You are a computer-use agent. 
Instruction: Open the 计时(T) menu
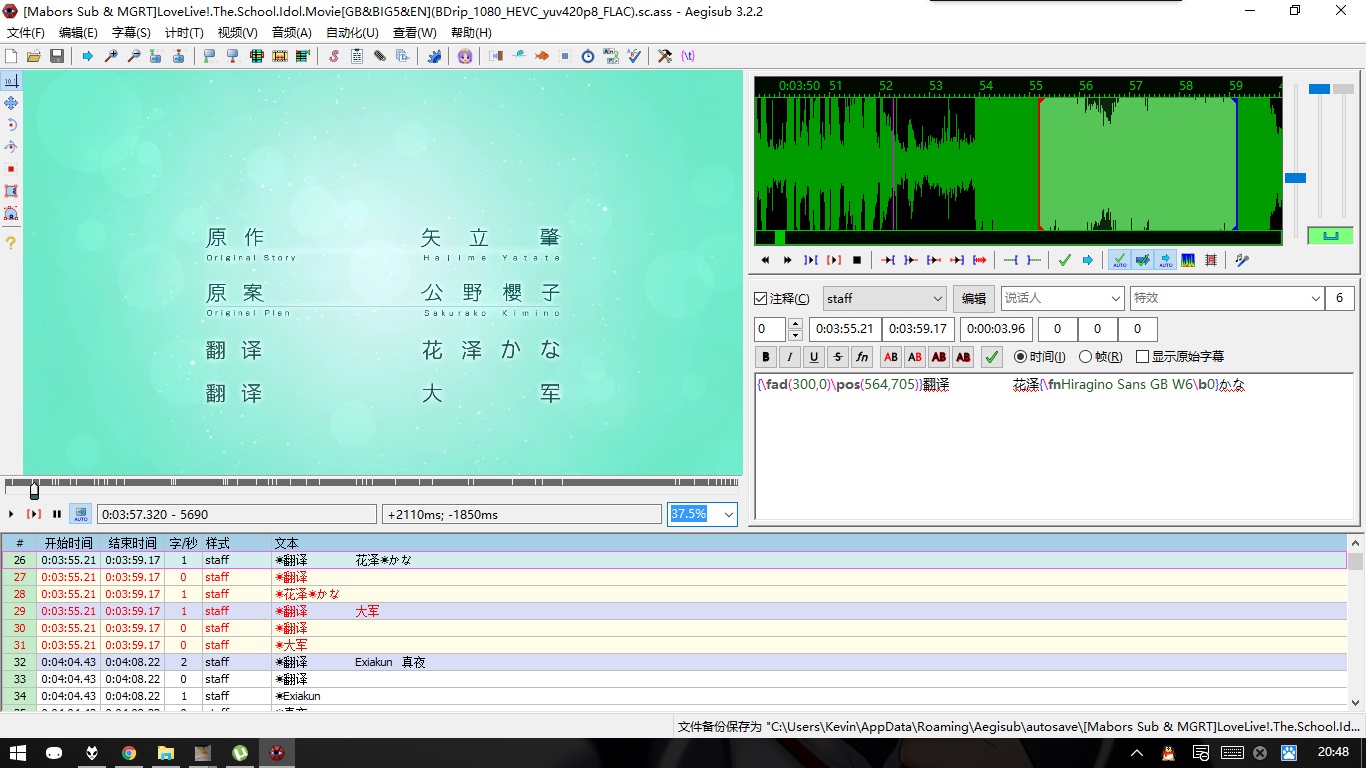[x=184, y=32]
